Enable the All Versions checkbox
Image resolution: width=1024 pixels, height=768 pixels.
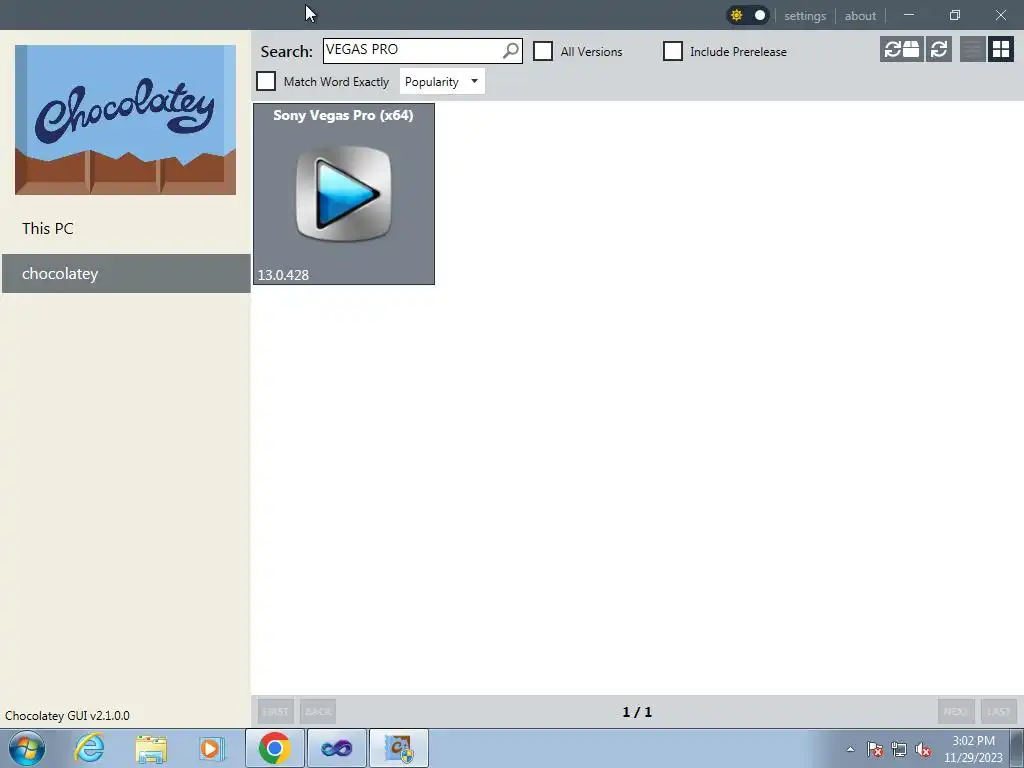point(543,51)
